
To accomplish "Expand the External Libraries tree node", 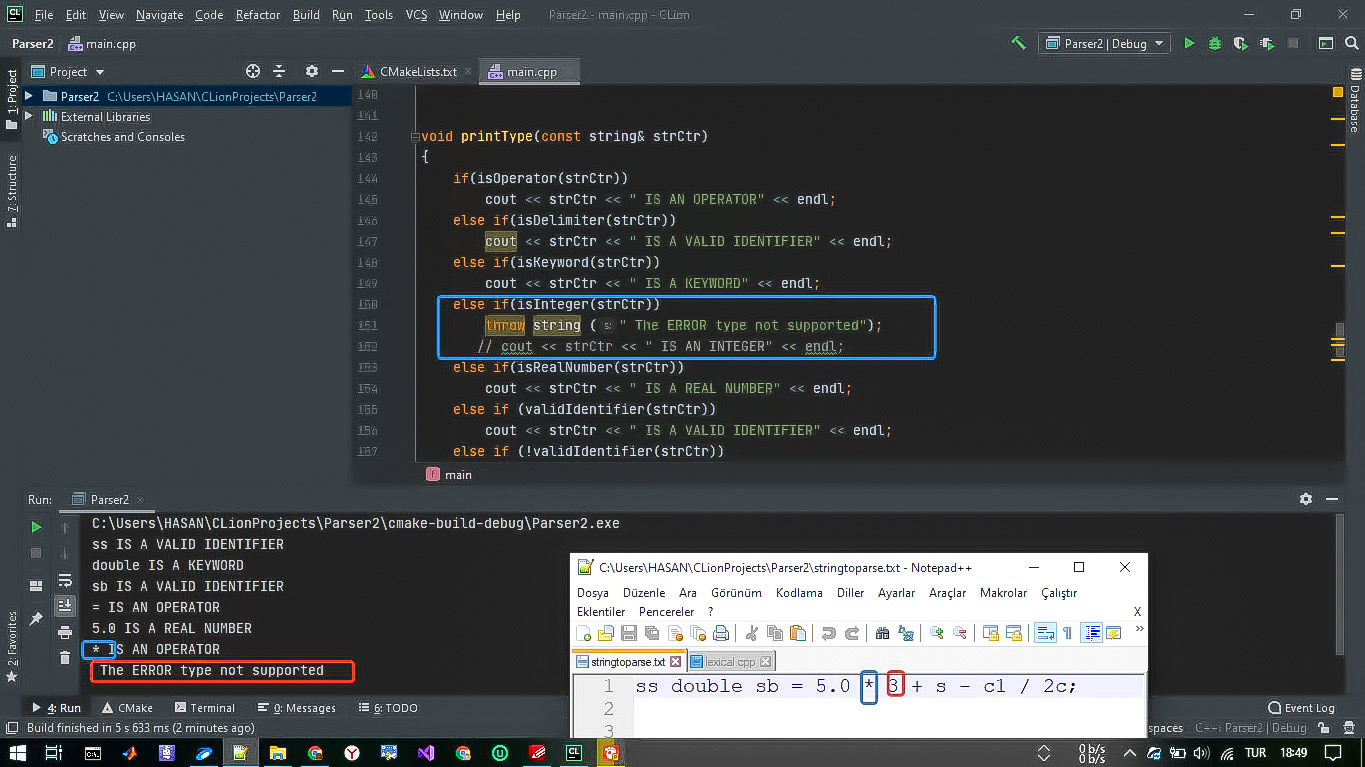I will coord(28,117).
